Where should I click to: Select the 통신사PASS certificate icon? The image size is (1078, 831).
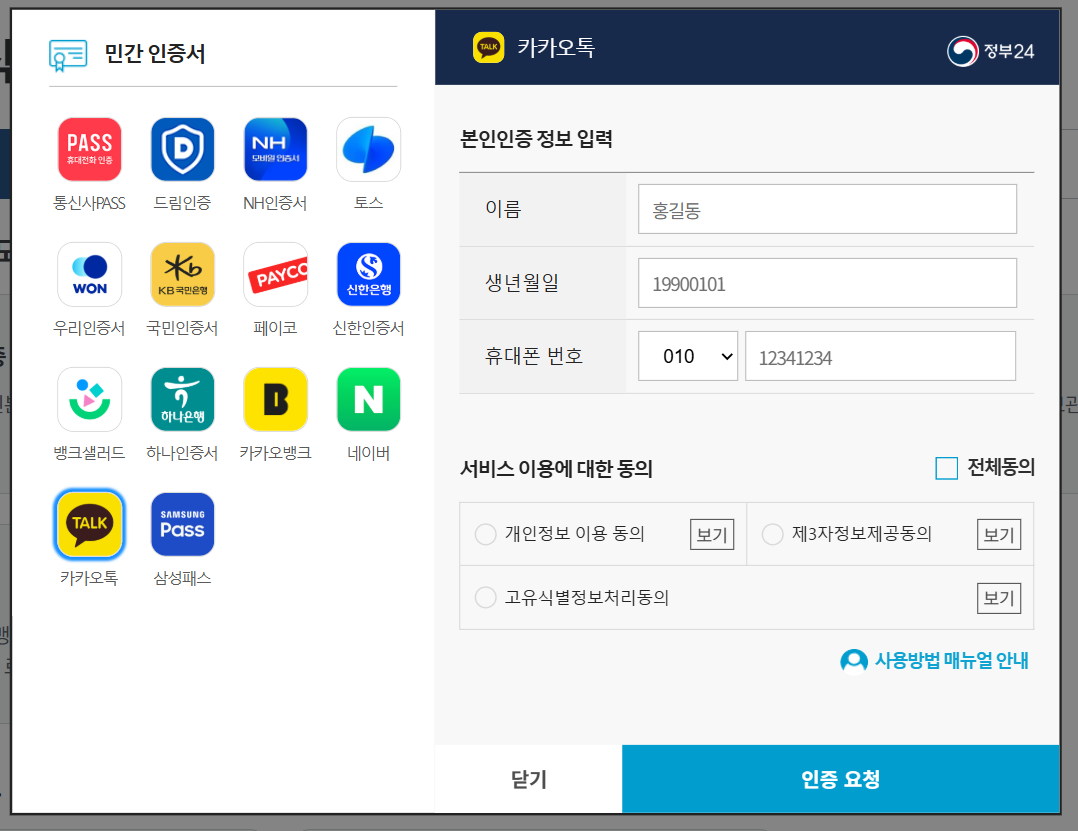tap(89, 149)
